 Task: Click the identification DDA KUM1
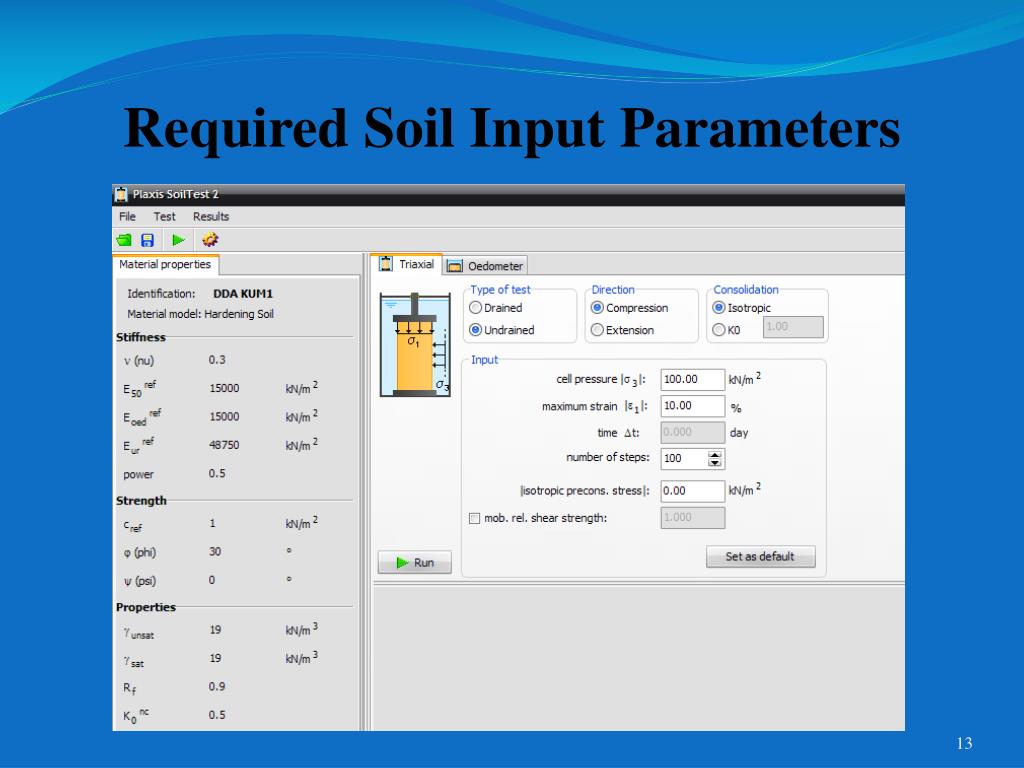pos(243,294)
